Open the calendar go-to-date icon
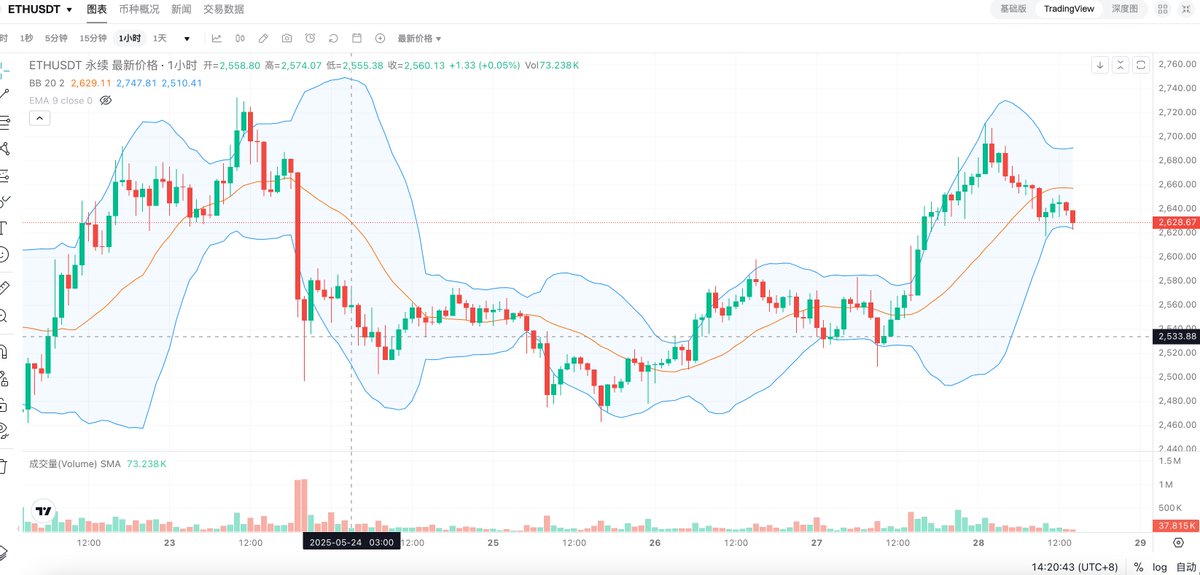The image size is (1200, 575). 356,38
